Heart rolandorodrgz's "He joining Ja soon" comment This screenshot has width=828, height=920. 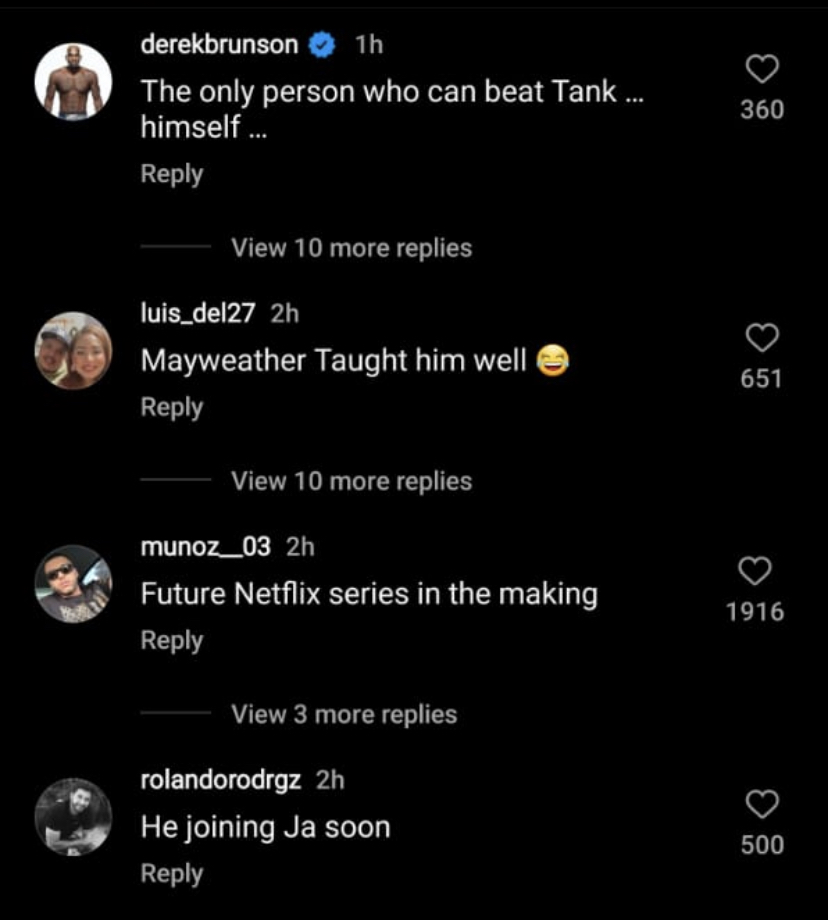[762, 804]
